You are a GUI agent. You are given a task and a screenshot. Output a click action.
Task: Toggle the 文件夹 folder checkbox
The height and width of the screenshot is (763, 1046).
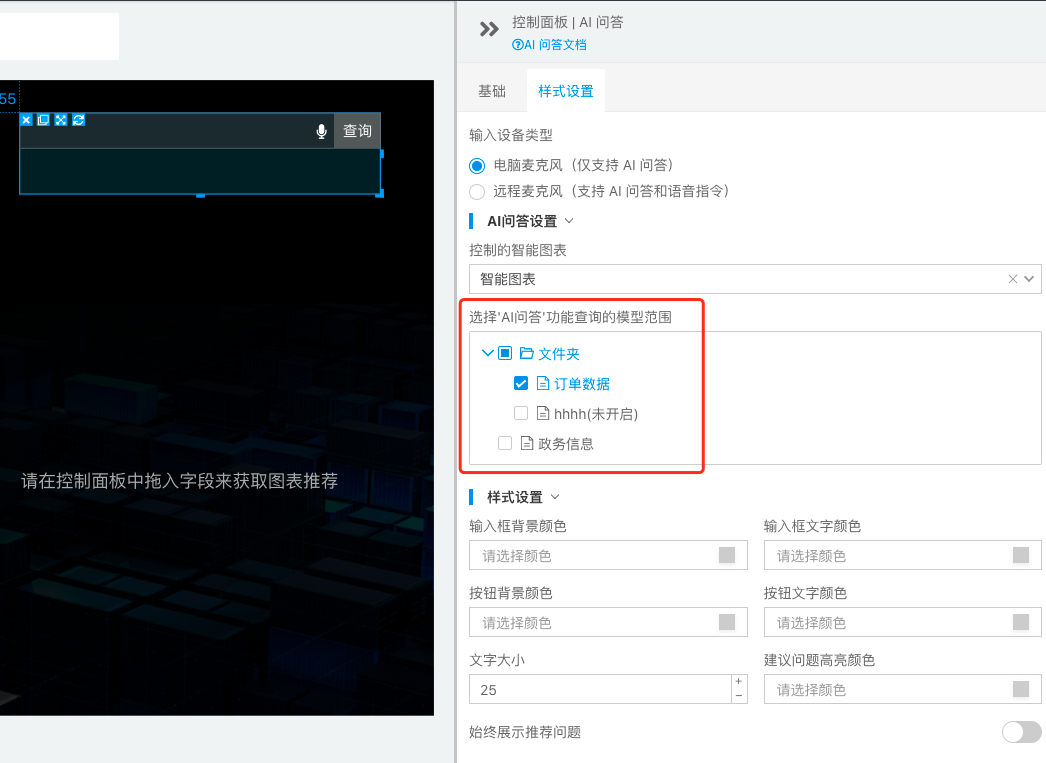(505, 353)
